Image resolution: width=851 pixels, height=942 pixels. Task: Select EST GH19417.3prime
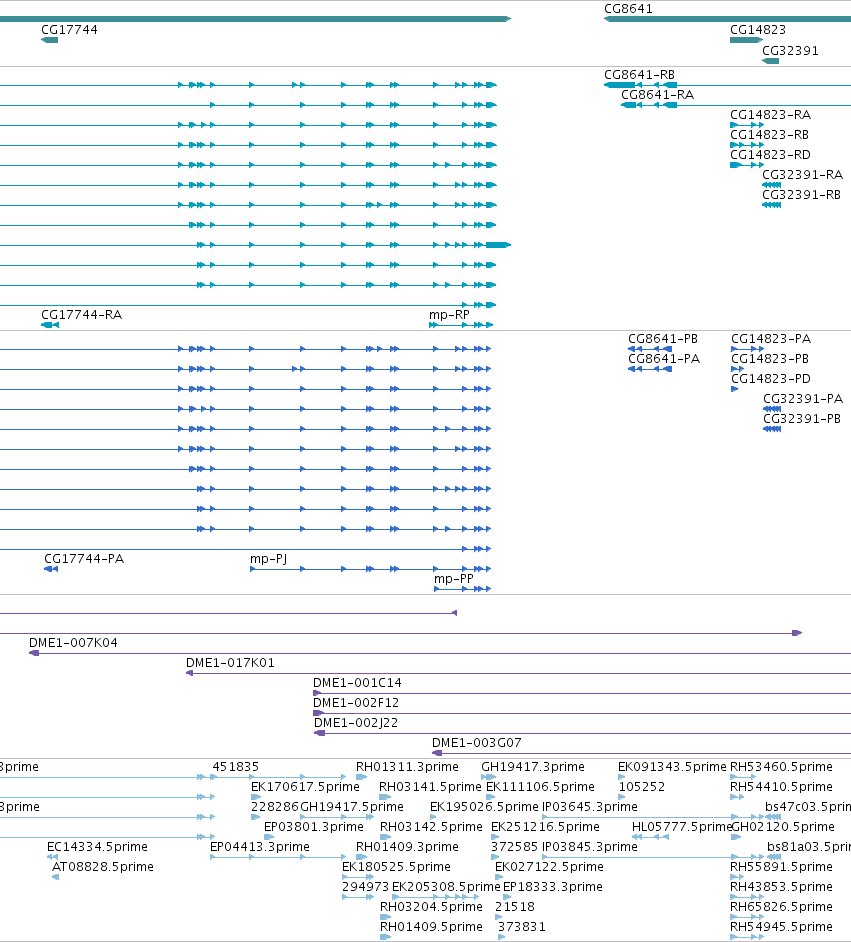(x=533, y=767)
